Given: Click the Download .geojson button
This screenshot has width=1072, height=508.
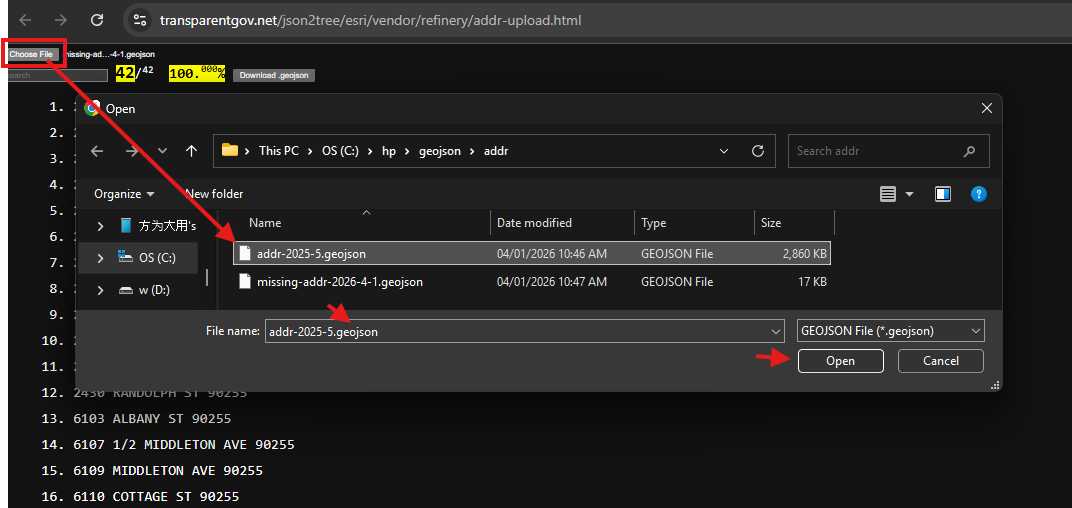Looking at the screenshot, I should click(273, 75).
